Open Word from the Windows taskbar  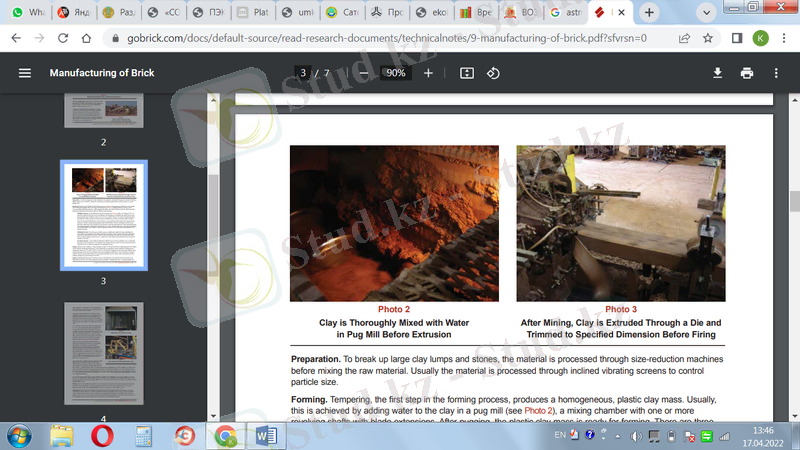click(267, 435)
